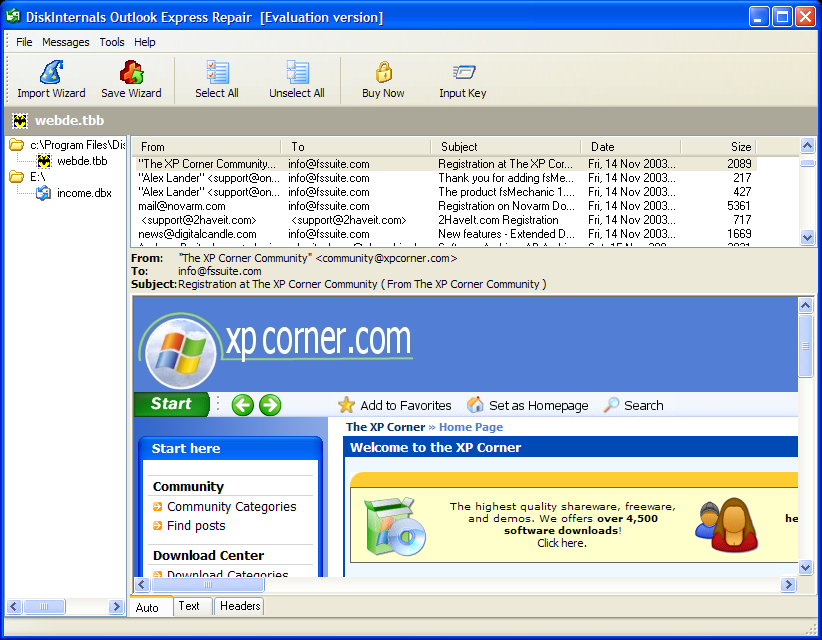Sort message list by Date column

(x=630, y=147)
